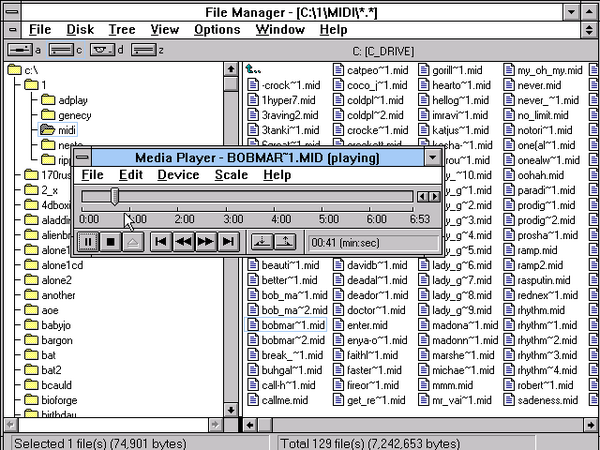
Task: Select the babyjo folder
Action: coord(47,325)
